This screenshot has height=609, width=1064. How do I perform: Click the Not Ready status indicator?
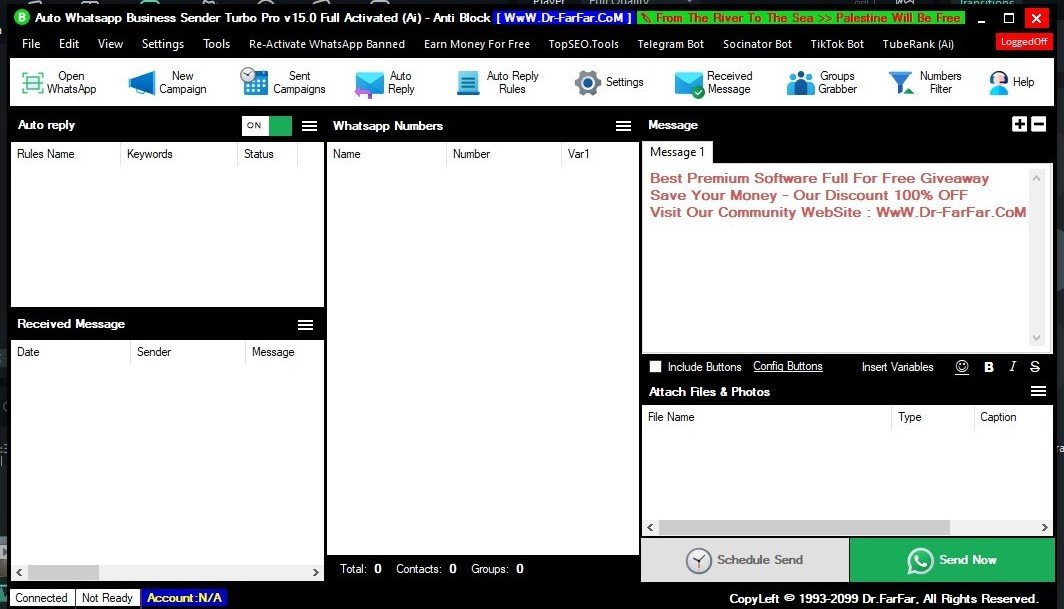click(107, 597)
